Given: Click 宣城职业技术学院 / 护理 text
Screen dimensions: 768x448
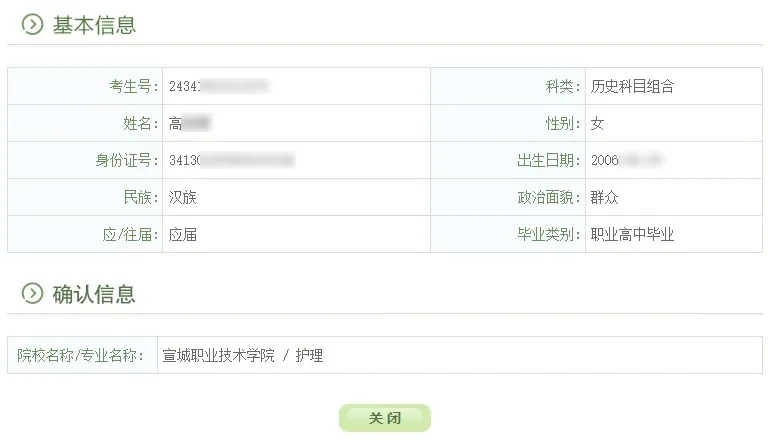Looking at the screenshot, I should point(243,355).
